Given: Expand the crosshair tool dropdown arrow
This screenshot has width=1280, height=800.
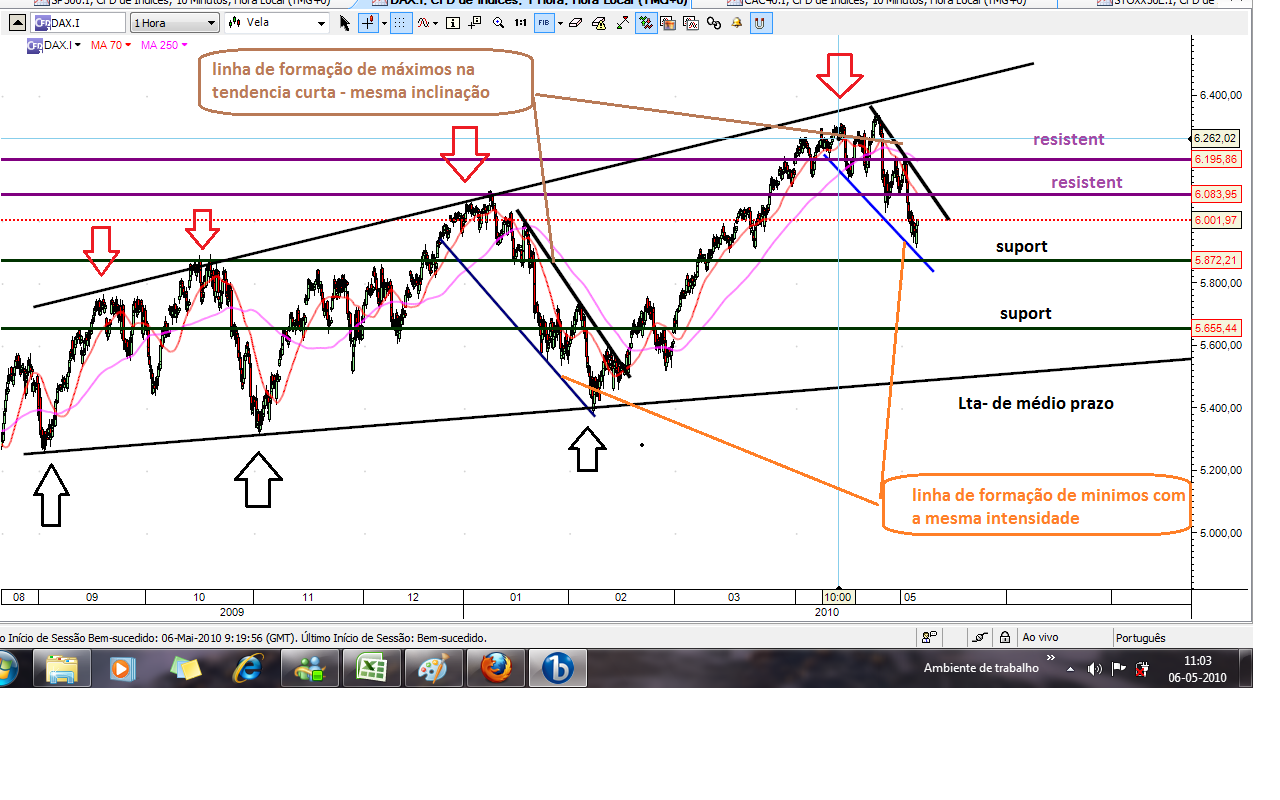Looking at the screenshot, I should pos(384,23).
